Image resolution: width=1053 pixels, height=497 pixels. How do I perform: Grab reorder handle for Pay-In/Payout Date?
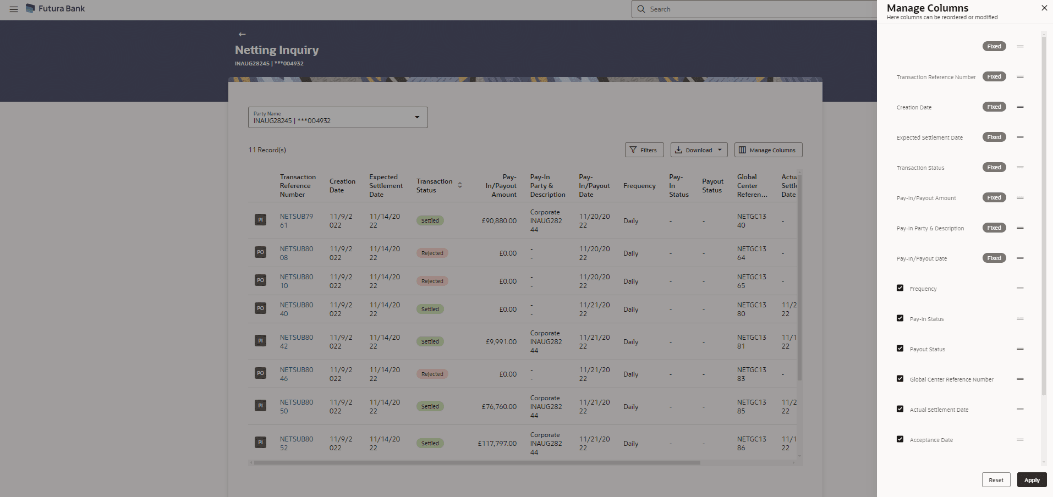pyautogui.click(x=1020, y=258)
